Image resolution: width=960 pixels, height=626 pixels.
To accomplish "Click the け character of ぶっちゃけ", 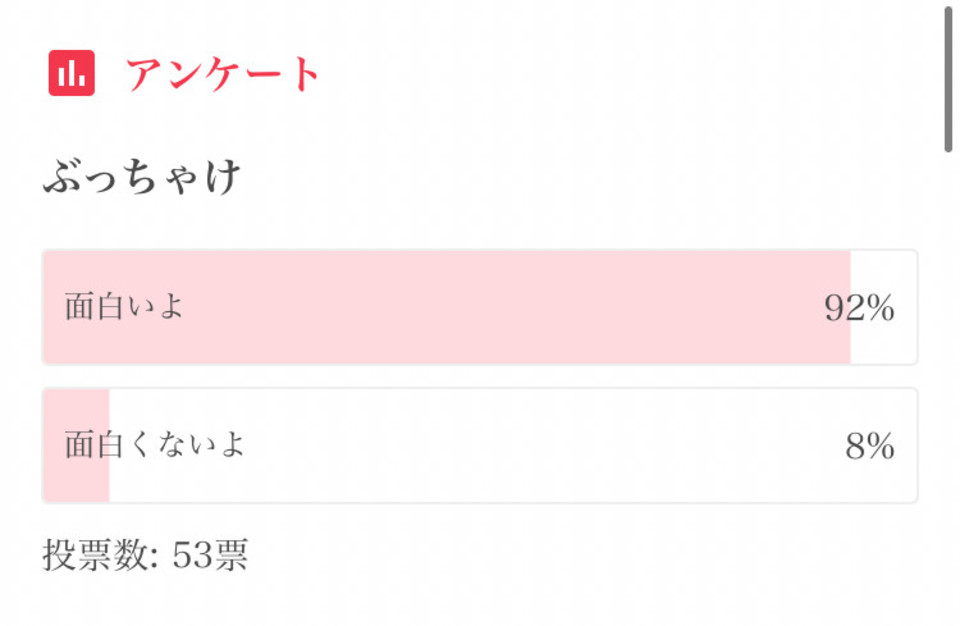I will point(222,176).
